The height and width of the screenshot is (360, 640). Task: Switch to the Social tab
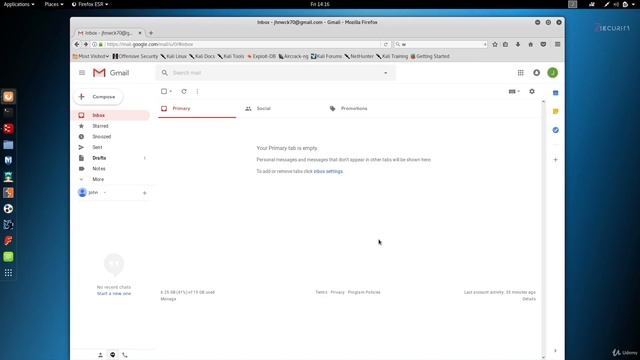(x=263, y=109)
